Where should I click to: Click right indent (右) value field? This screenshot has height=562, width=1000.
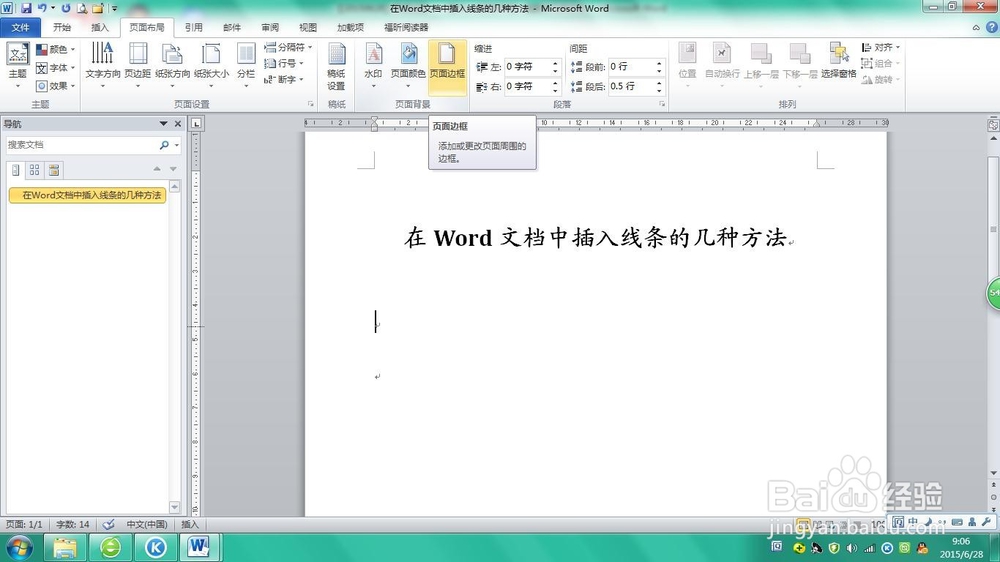[x=527, y=86]
